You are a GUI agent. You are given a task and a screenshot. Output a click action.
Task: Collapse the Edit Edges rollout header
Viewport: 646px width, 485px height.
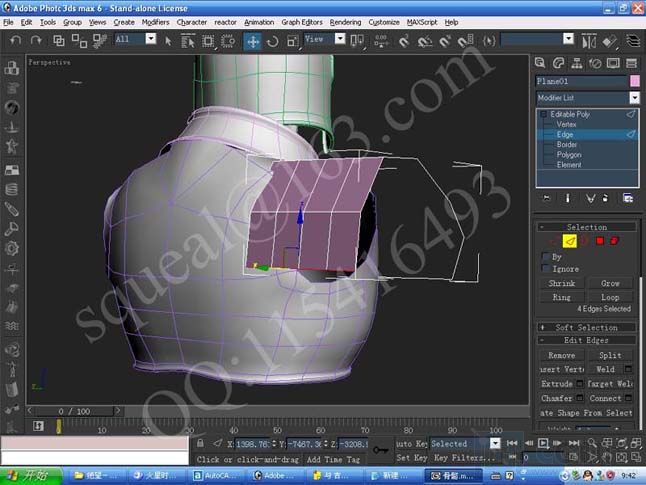586,340
